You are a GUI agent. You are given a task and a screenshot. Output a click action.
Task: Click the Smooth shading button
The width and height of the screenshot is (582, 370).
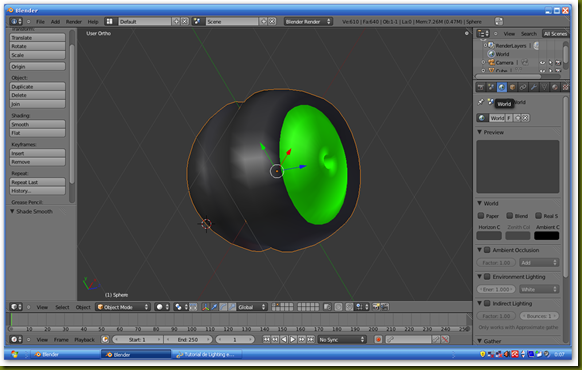37,124
